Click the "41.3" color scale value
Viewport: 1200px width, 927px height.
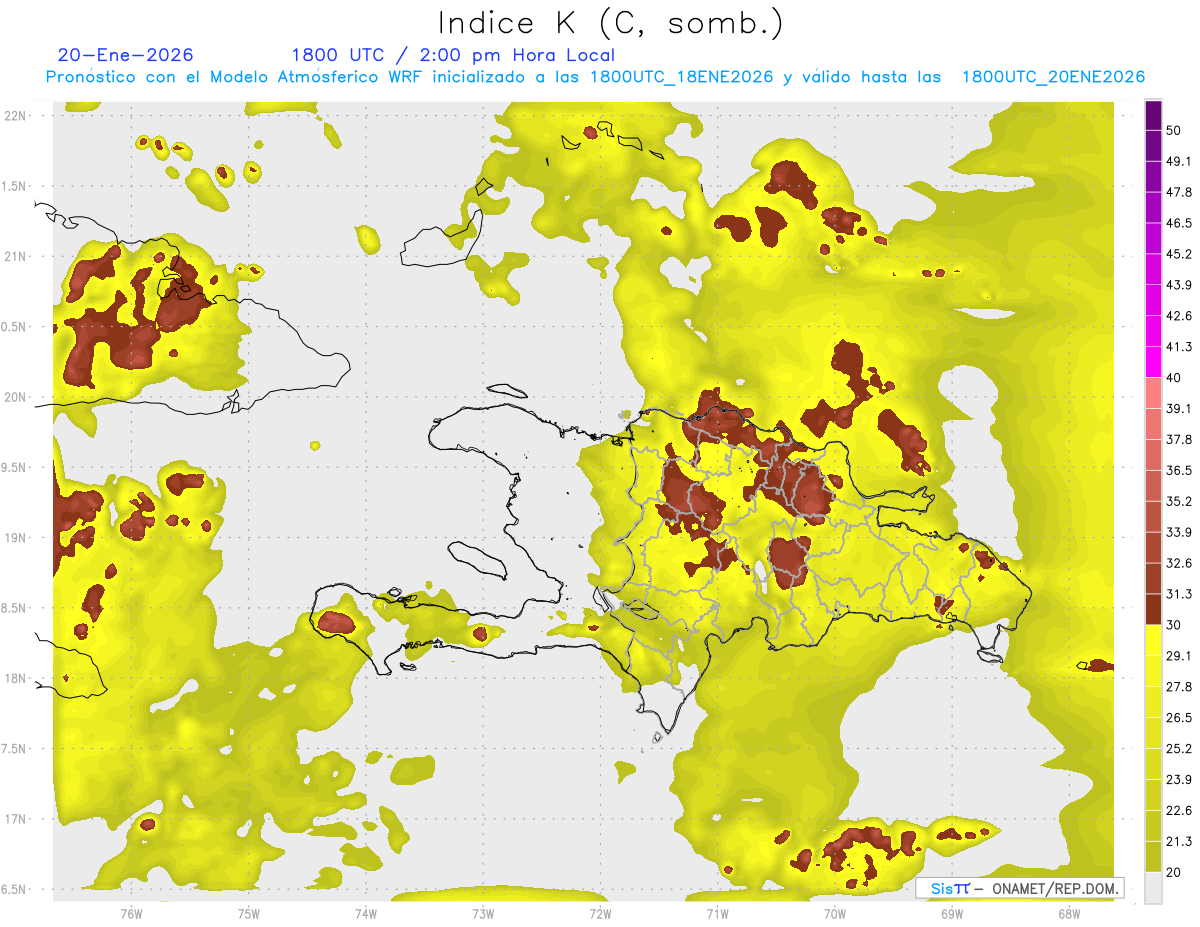1179,347
